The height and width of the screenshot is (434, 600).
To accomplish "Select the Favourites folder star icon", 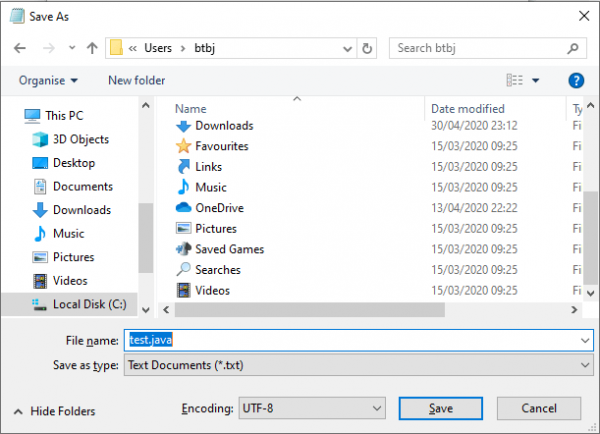I will (183, 146).
